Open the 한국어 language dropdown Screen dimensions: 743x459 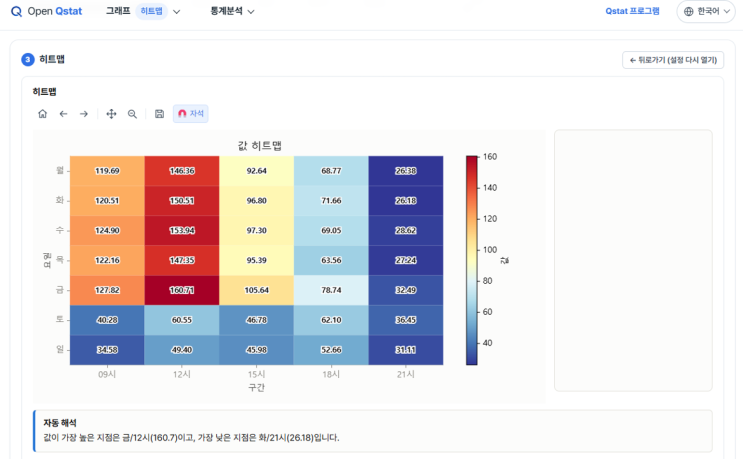coord(706,11)
